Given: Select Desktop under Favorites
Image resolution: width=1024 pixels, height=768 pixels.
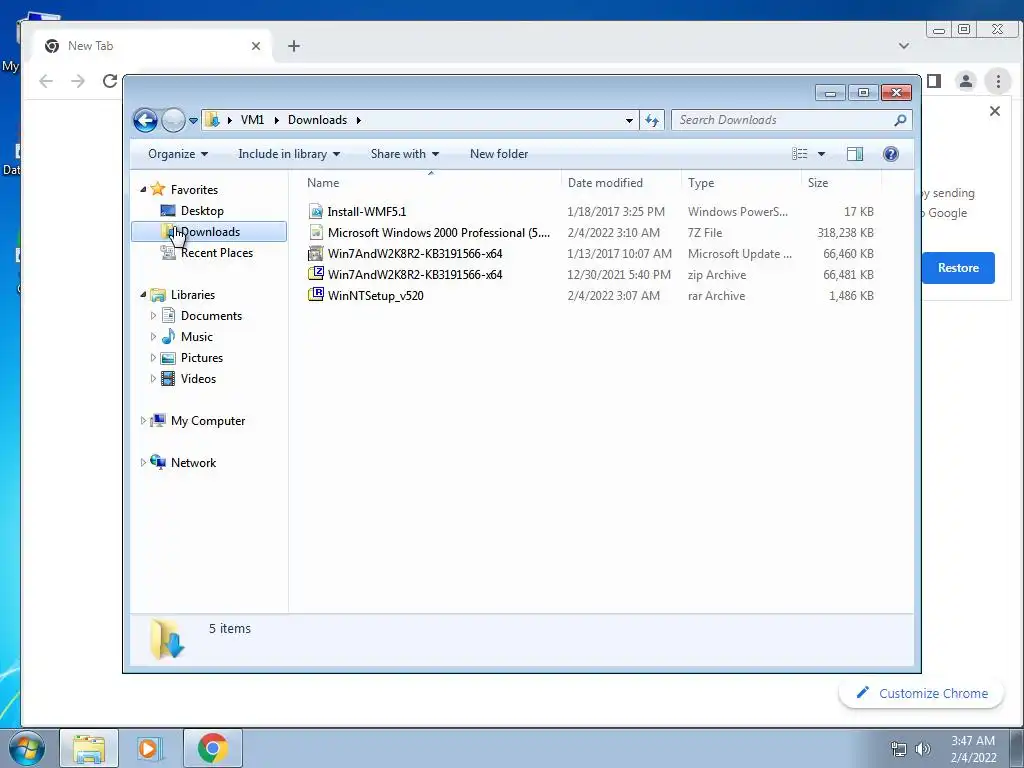Looking at the screenshot, I should pos(202,211).
